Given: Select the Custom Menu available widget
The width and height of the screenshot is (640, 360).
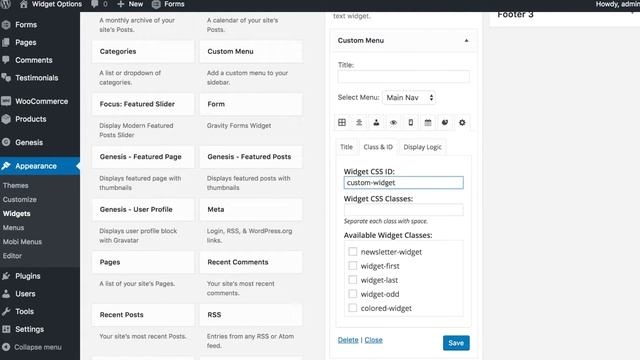Looking at the screenshot, I should (x=251, y=51).
